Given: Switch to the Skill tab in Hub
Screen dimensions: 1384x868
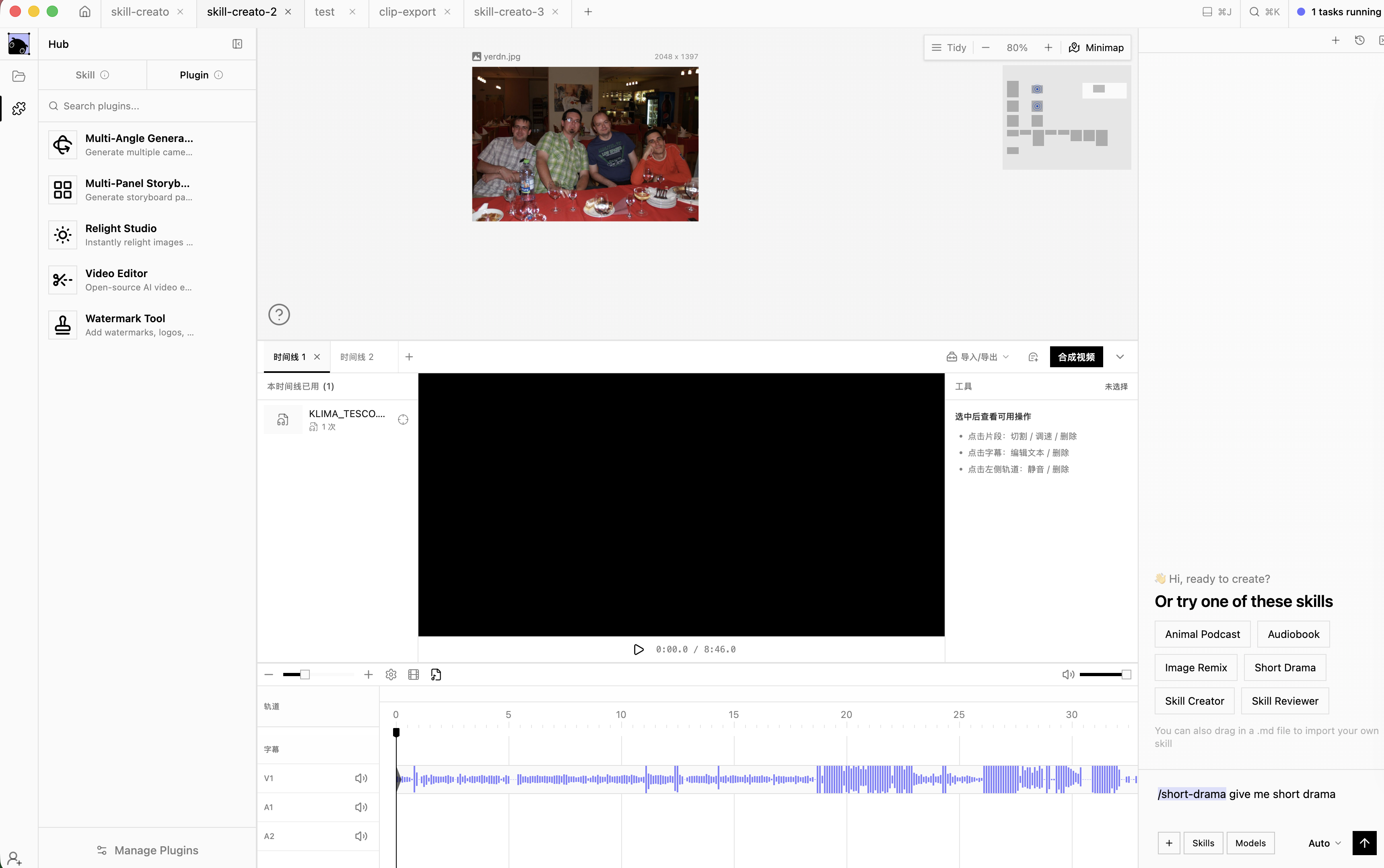Looking at the screenshot, I should pyautogui.click(x=93, y=75).
